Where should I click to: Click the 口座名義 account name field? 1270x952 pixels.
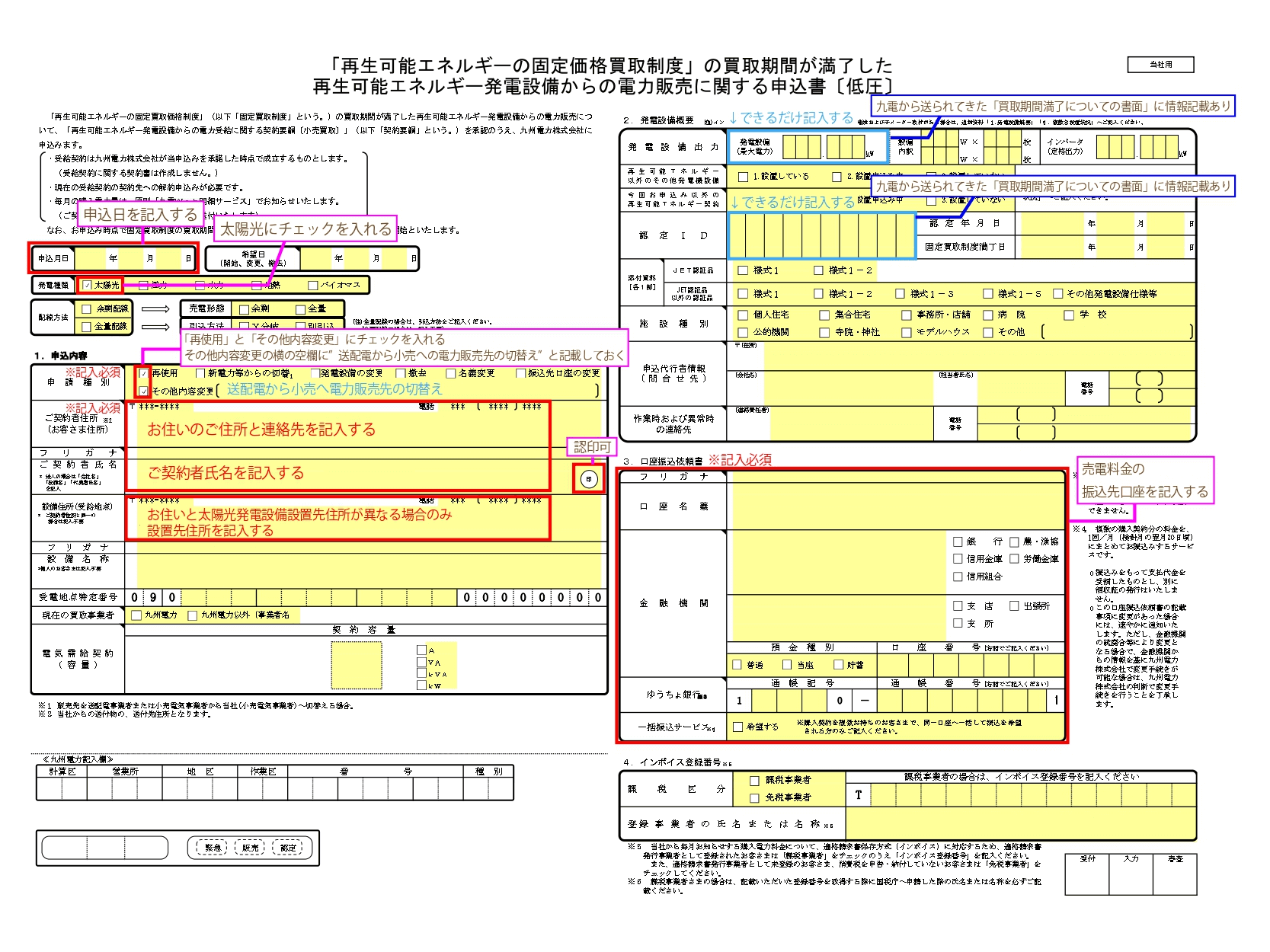895,506
